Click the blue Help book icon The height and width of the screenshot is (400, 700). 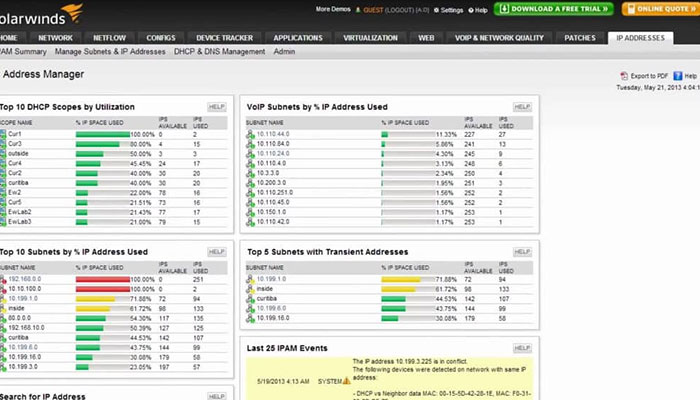click(x=678, y=76)
